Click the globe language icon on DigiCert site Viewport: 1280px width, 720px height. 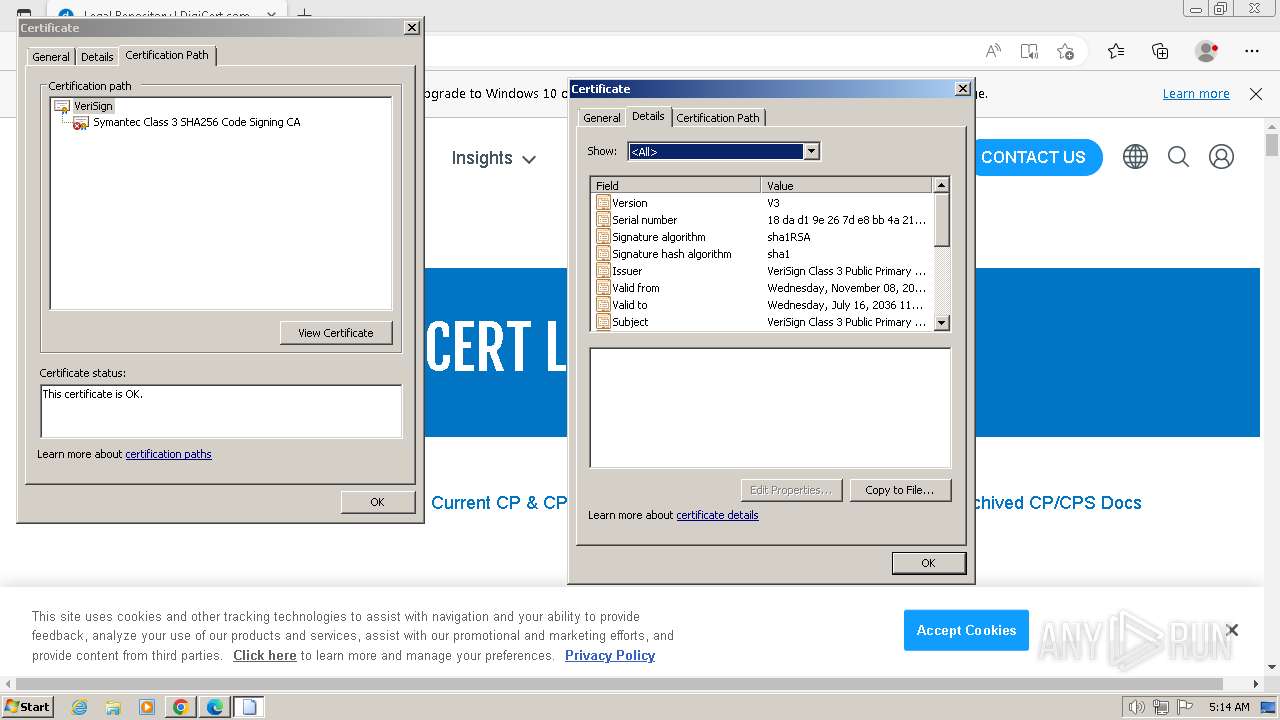[x=1135, y=157]
